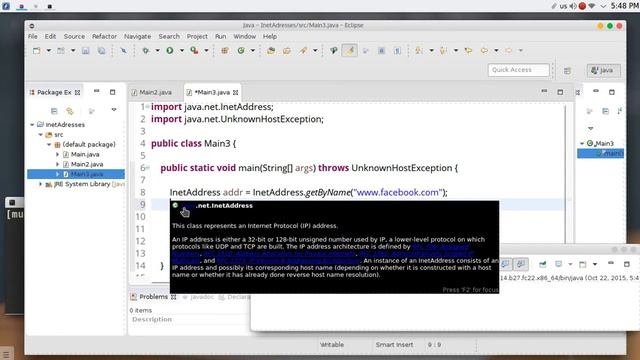Click the New Java Class icon

coord(241,51)
